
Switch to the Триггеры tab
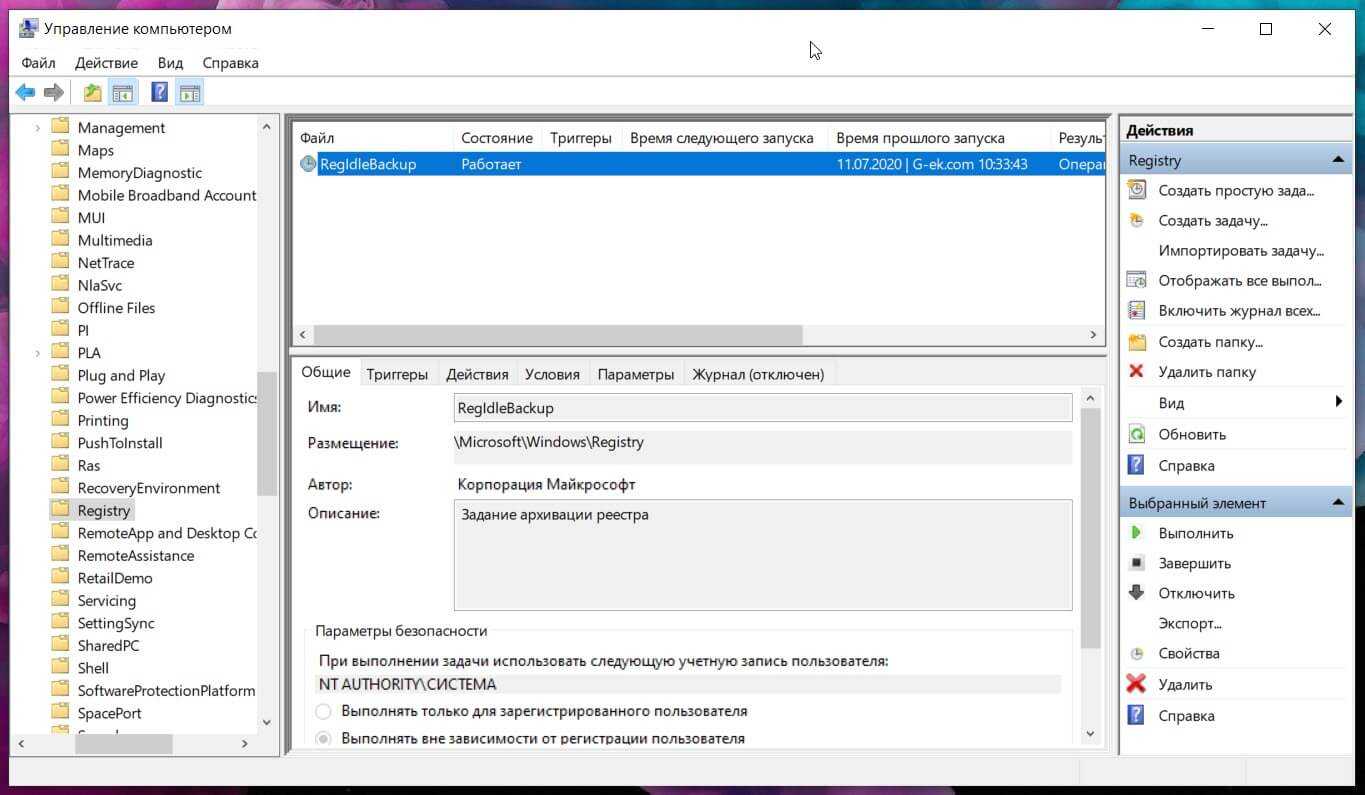[397, 374]
